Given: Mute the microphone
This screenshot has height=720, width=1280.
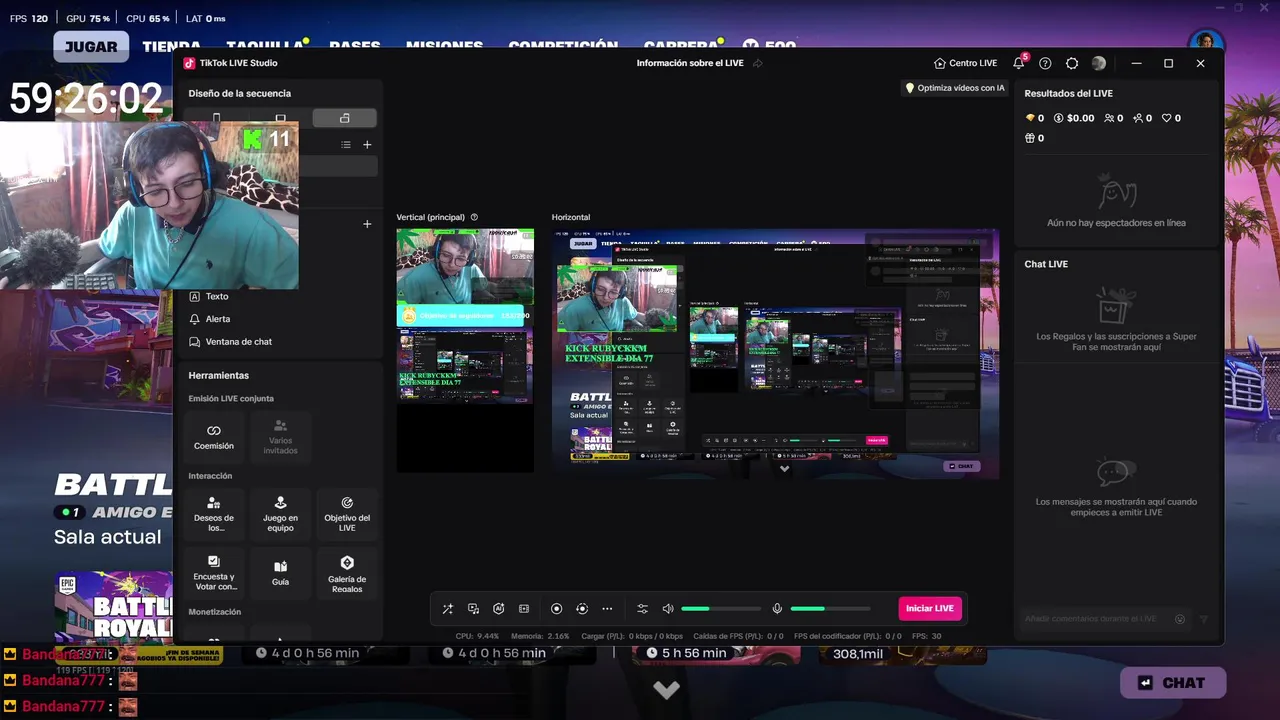Looking at the screenshot, I should [777, 609].
